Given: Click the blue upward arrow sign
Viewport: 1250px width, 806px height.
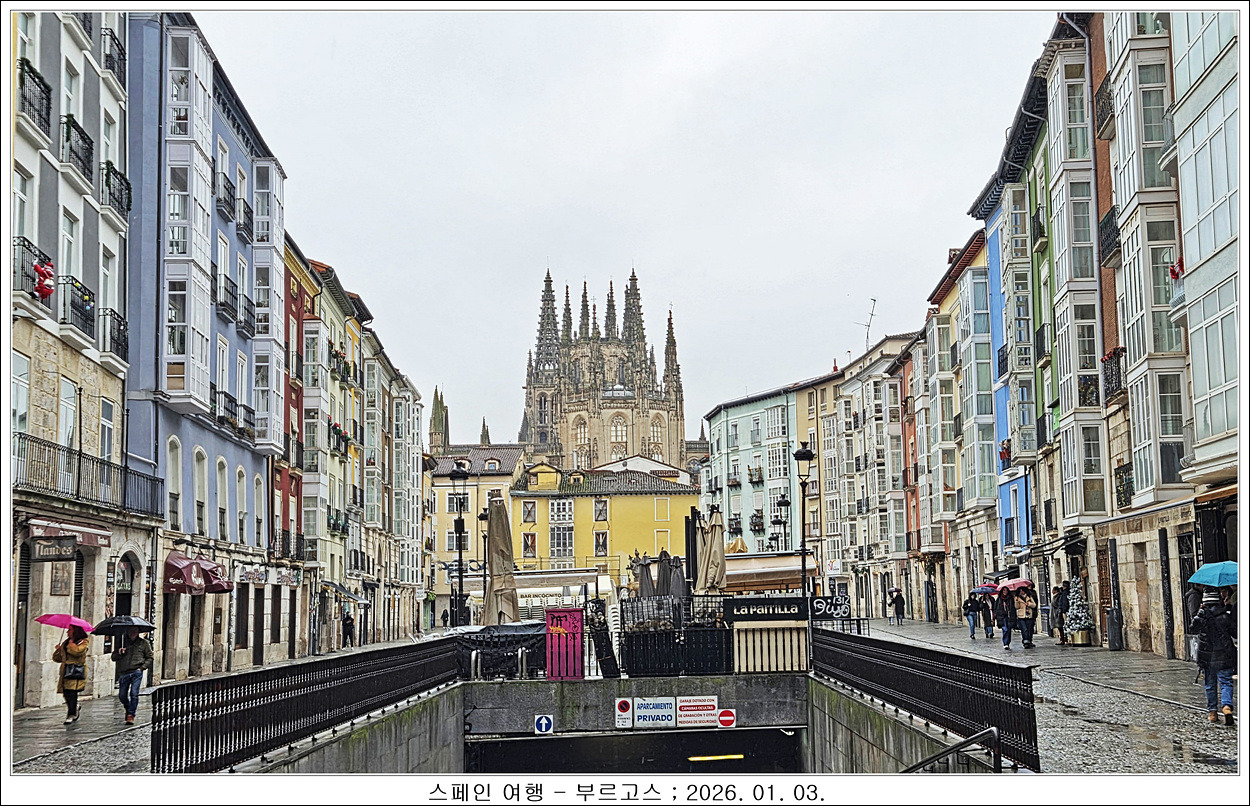Looking at the screenshot, I should (543, 723).
